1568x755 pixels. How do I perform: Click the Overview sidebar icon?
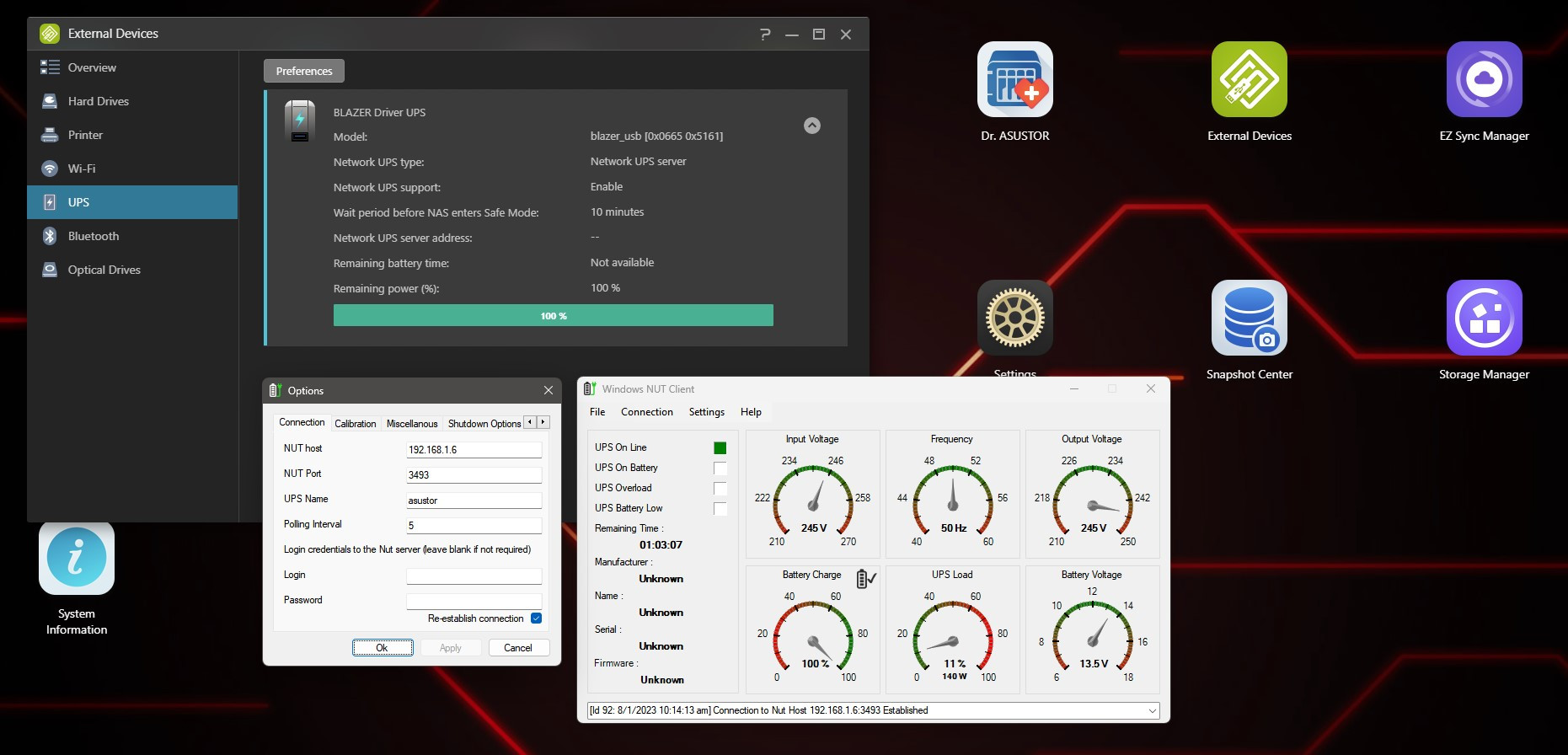[x=50, y=67]
